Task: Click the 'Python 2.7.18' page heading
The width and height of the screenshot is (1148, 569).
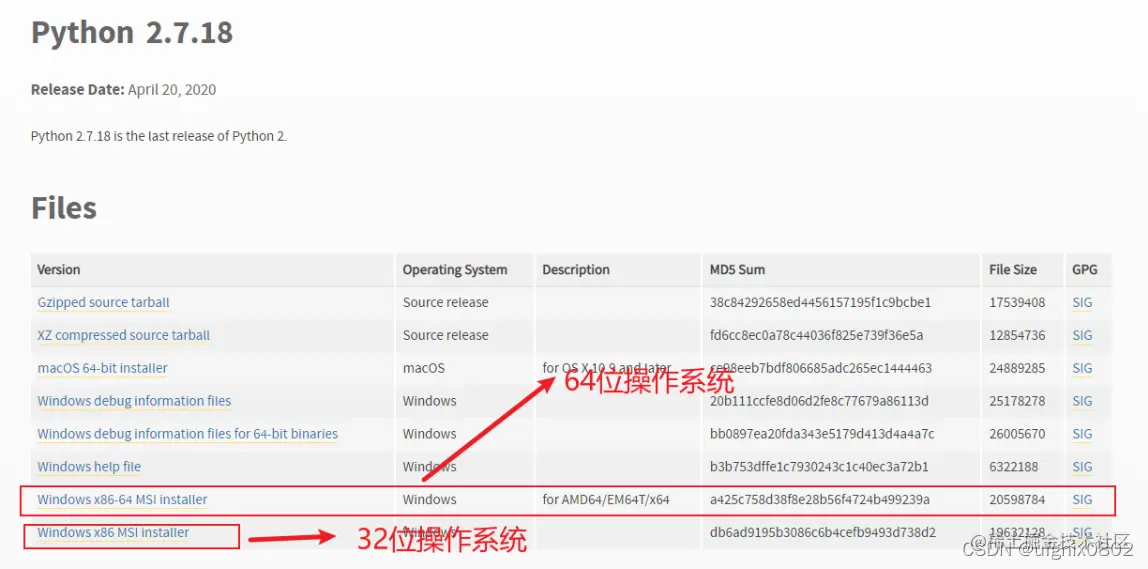Action: point(132,33)
